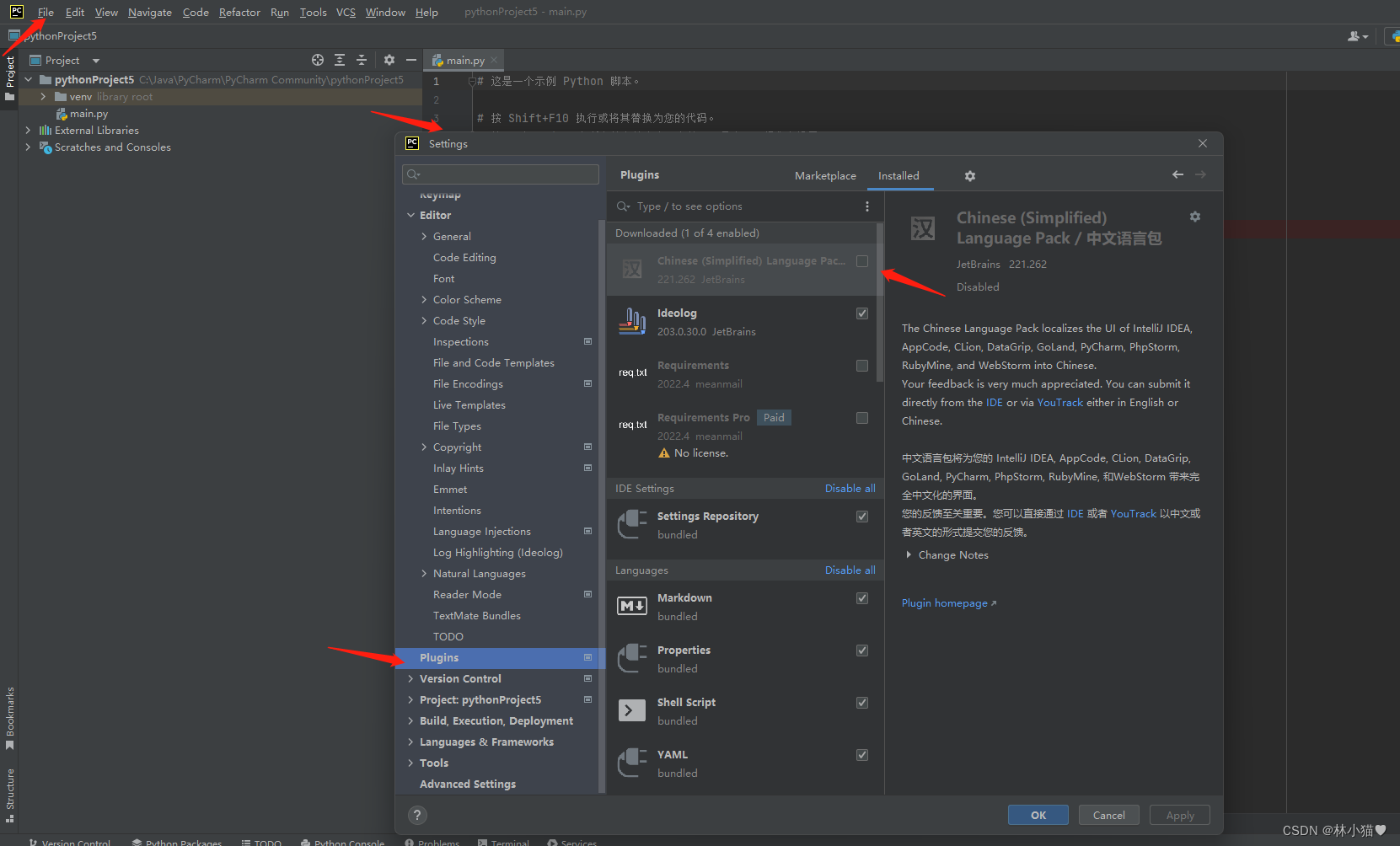
Task: Expand the Version Control settings section
Action: [x=411, y=679]
